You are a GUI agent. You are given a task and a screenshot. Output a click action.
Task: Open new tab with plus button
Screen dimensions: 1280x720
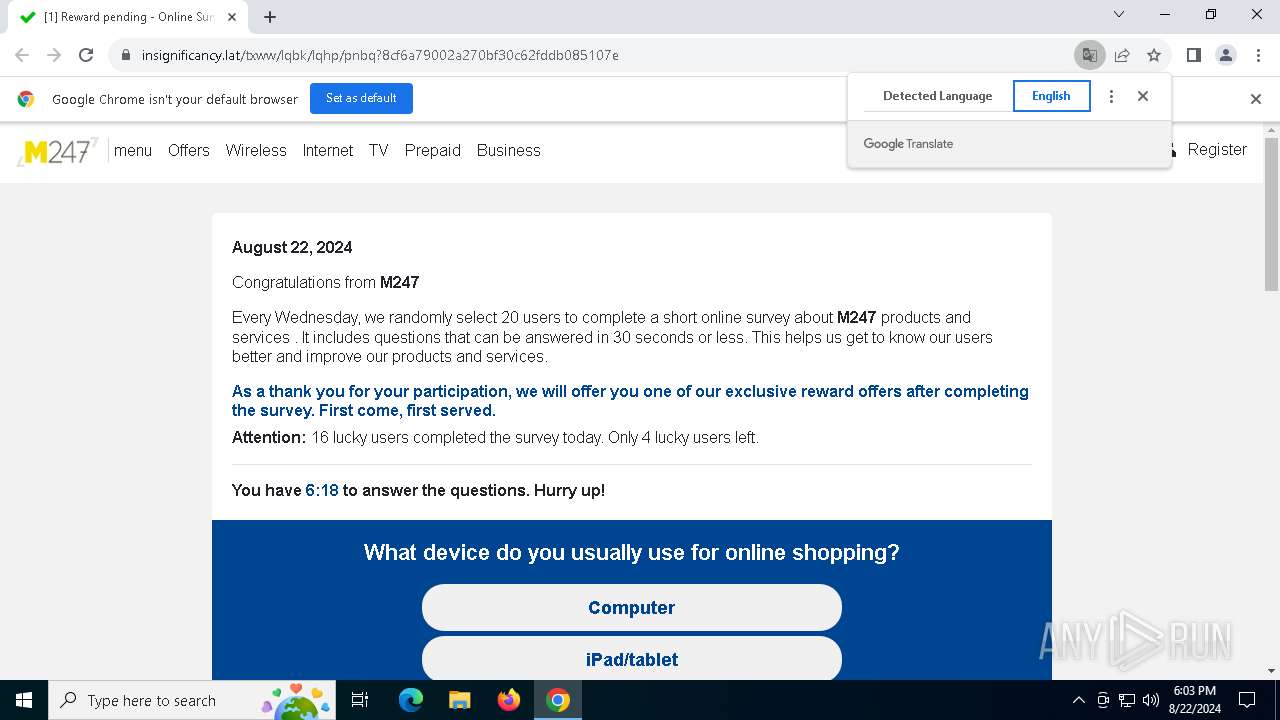pyautogui.click(x=270, y=17)
